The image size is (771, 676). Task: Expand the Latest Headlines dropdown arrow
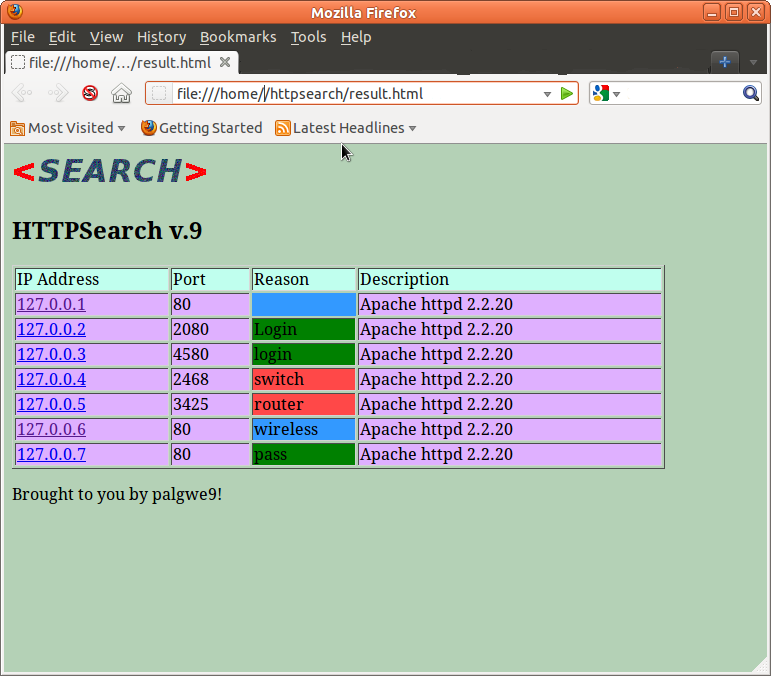(x=413, y=129)
